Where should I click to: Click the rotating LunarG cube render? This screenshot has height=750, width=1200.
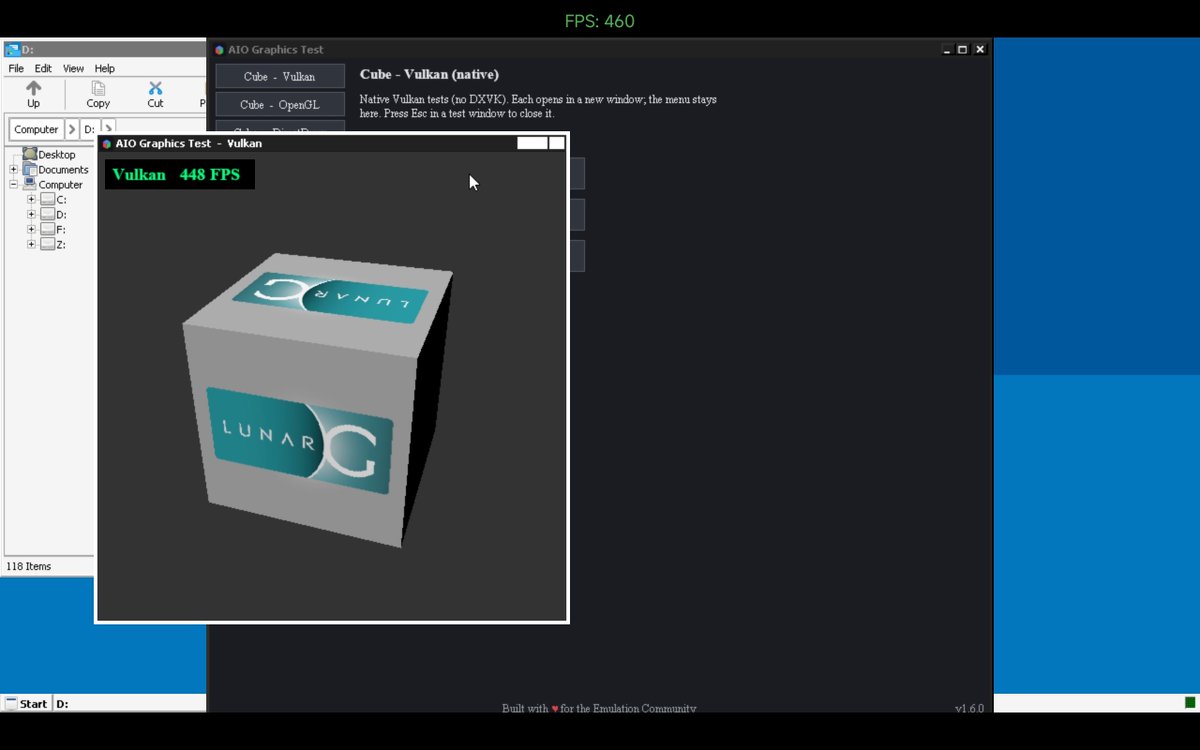click(317, 400)
